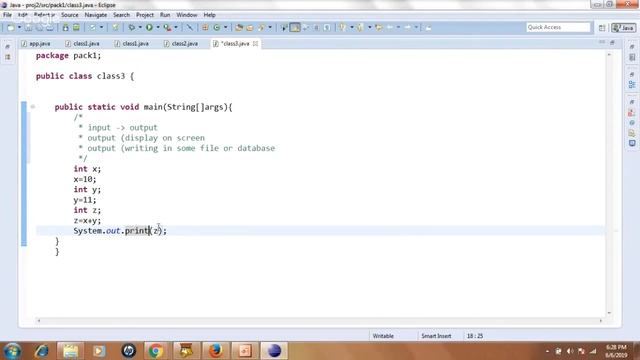Open the Forward history dropdown arrow
The image size is (640, 360).
(416, 27)
